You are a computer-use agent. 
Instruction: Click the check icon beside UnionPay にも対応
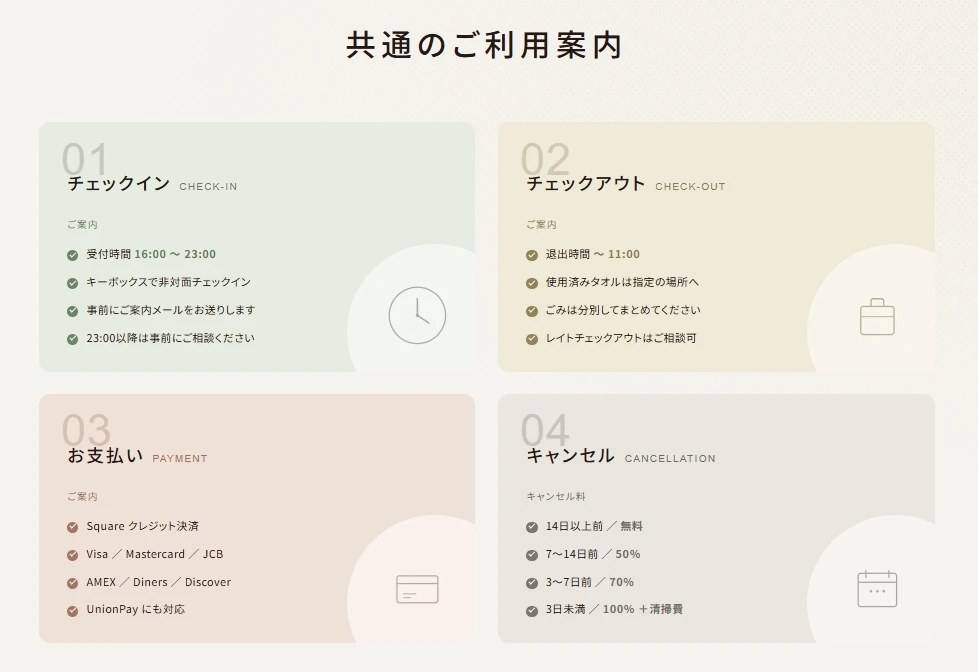point(72,610)
